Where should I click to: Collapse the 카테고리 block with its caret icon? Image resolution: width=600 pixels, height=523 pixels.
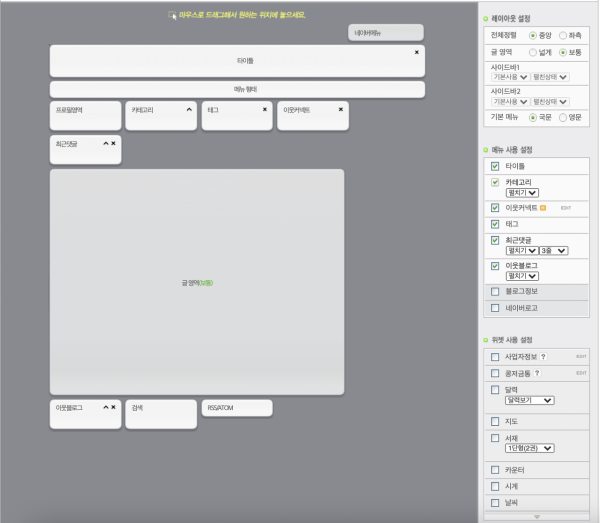pos(189,109)
